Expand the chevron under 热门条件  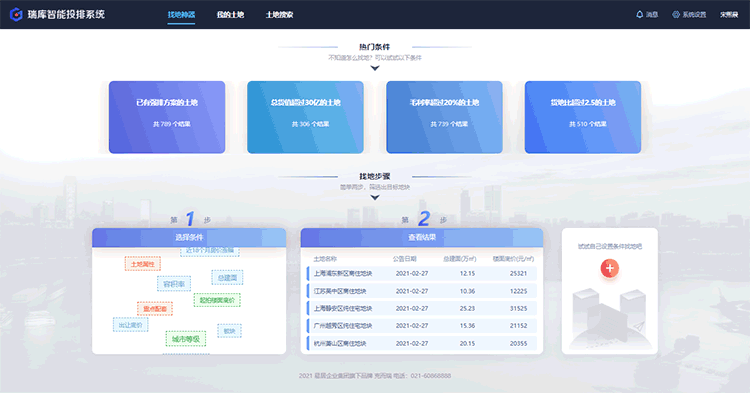tap(375, 68)
